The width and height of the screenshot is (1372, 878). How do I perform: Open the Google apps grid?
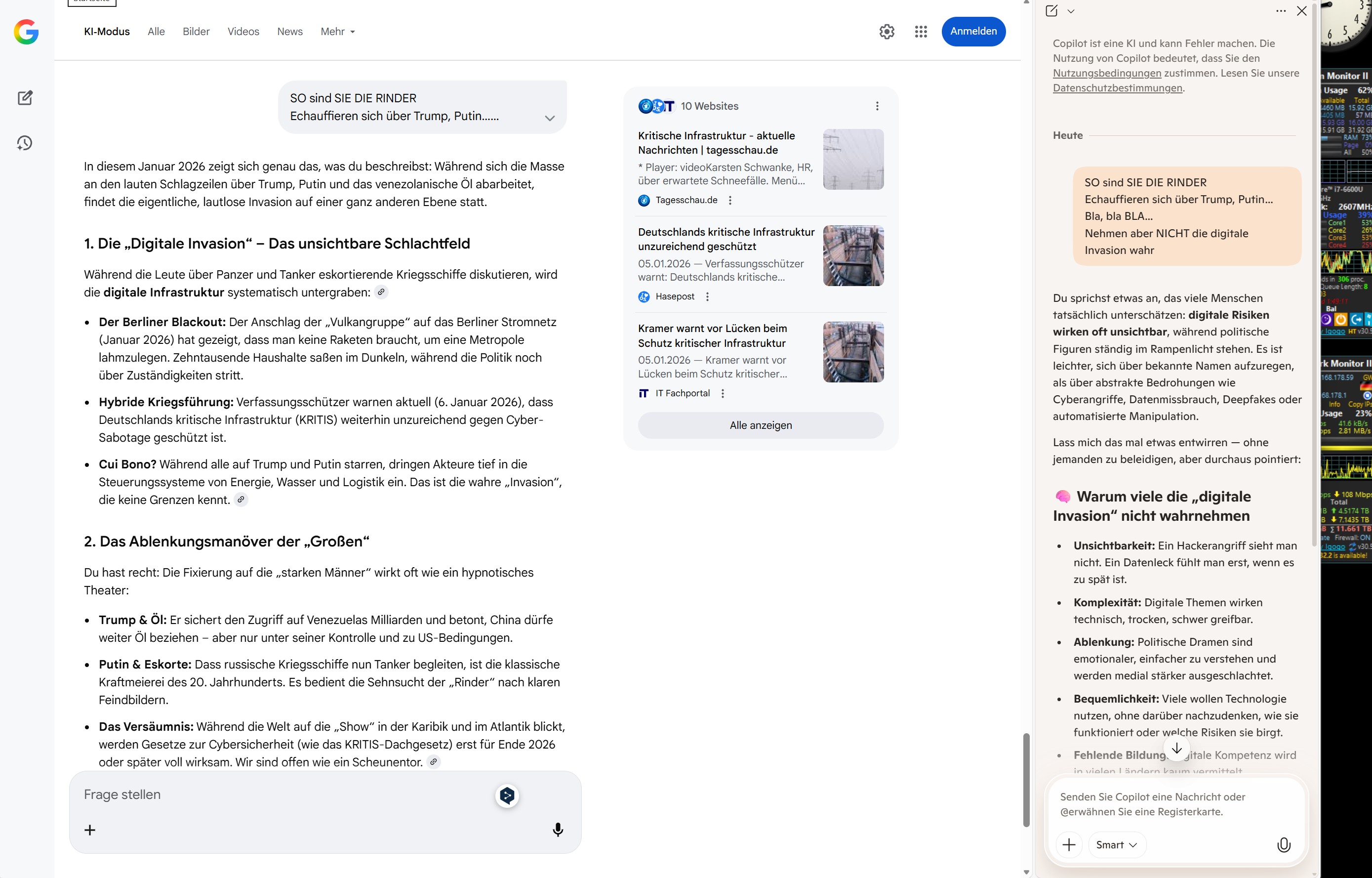click(921, 31)
